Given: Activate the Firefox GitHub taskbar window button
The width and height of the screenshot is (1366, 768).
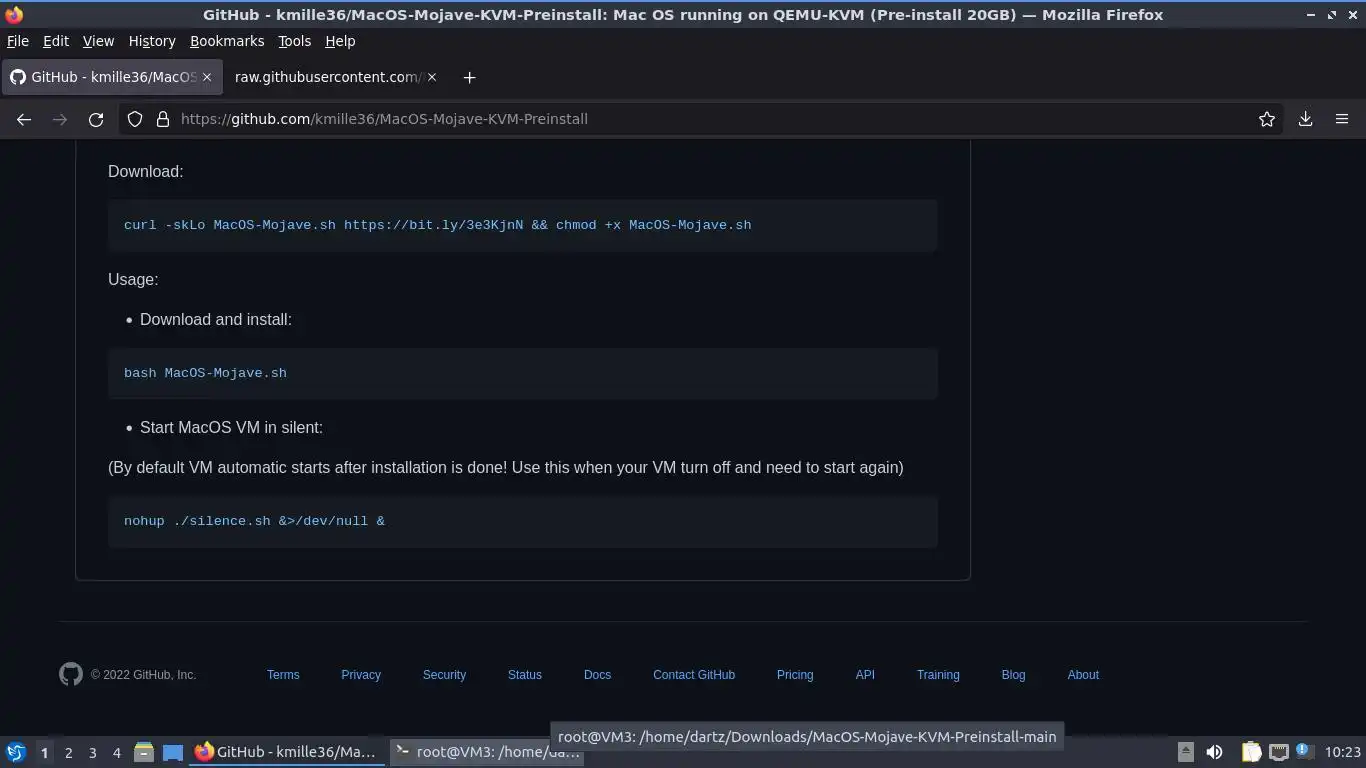Looking at the screenshot, I should (x=287, y=752).
